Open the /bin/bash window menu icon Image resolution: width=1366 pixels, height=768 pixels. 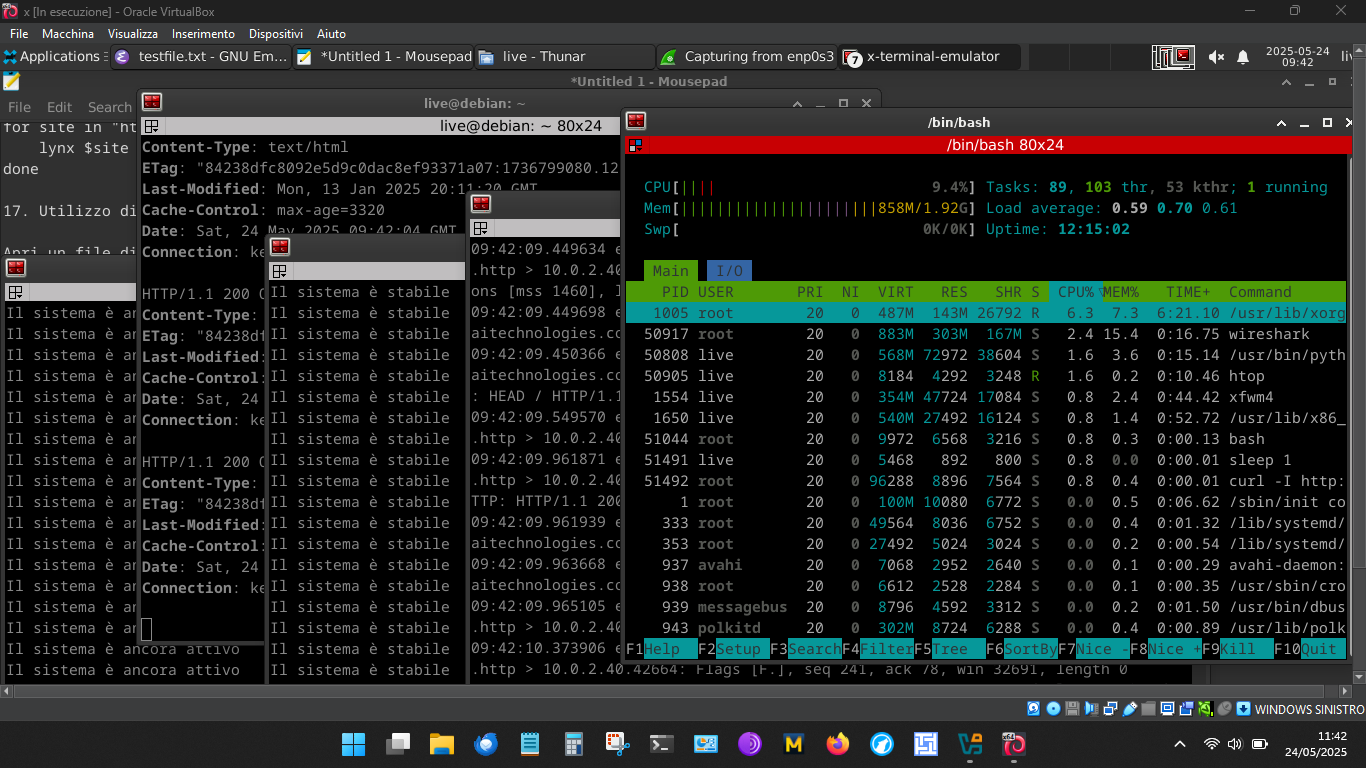coord(636,122)
